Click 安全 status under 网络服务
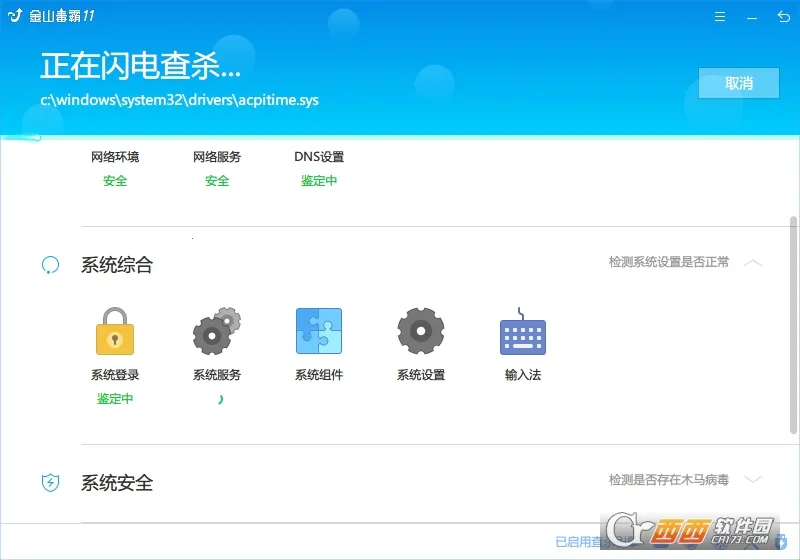800x560 pixels. pos(217,181)
